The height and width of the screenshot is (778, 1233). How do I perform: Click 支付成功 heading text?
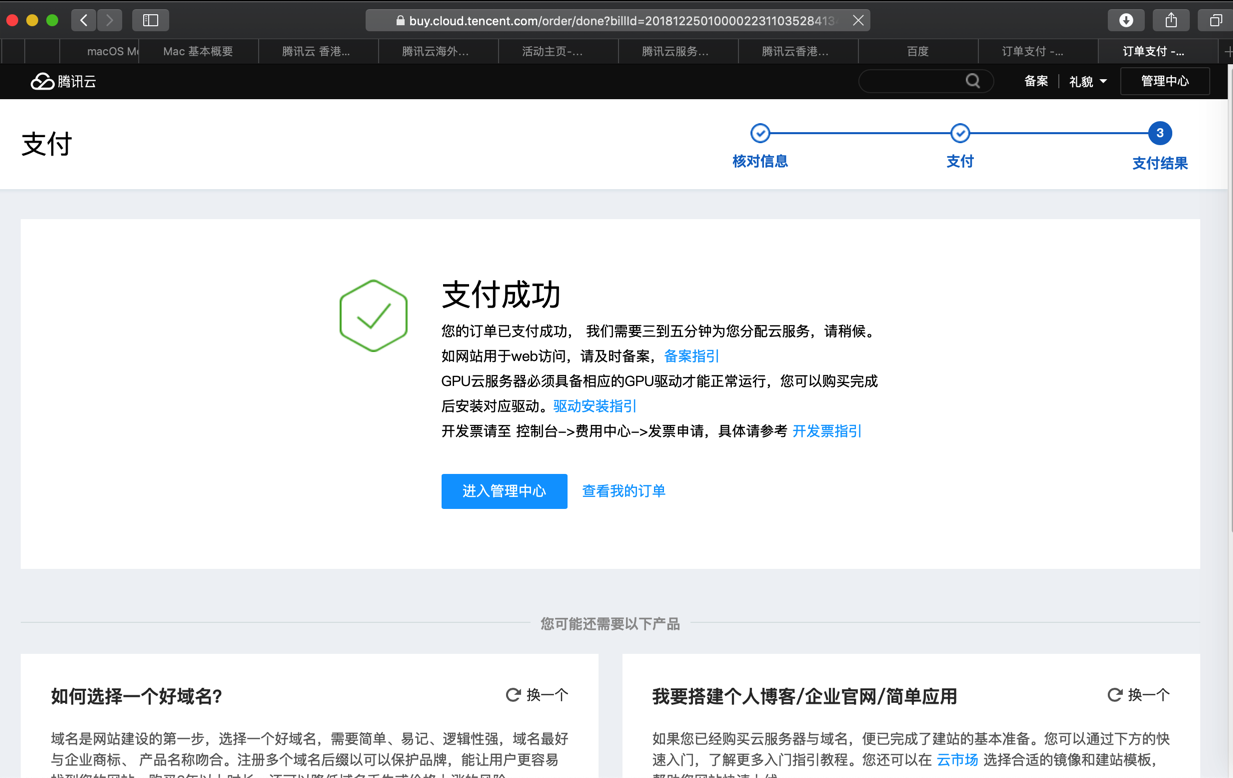[x=501, y=295]
